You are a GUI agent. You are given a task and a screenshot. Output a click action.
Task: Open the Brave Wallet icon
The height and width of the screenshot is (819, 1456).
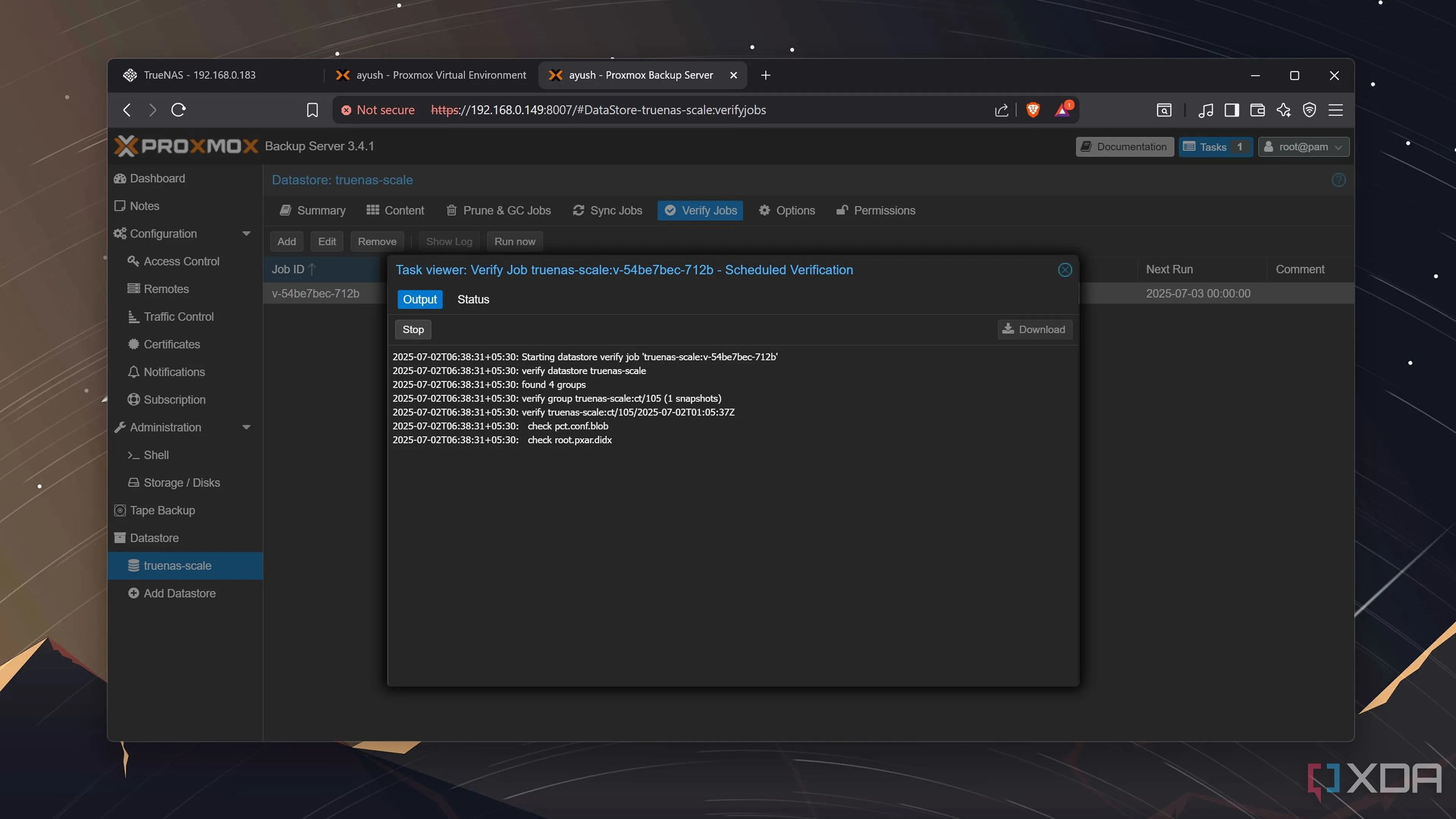(1257, 110)
